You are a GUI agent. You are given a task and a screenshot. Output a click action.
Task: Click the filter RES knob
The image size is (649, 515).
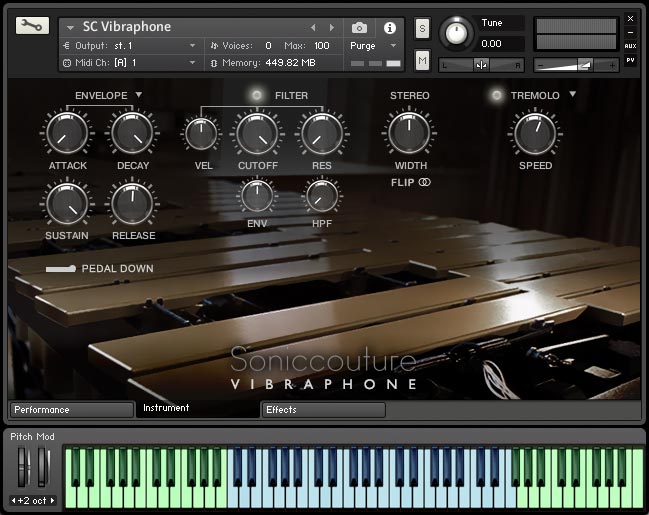[322, 134]
